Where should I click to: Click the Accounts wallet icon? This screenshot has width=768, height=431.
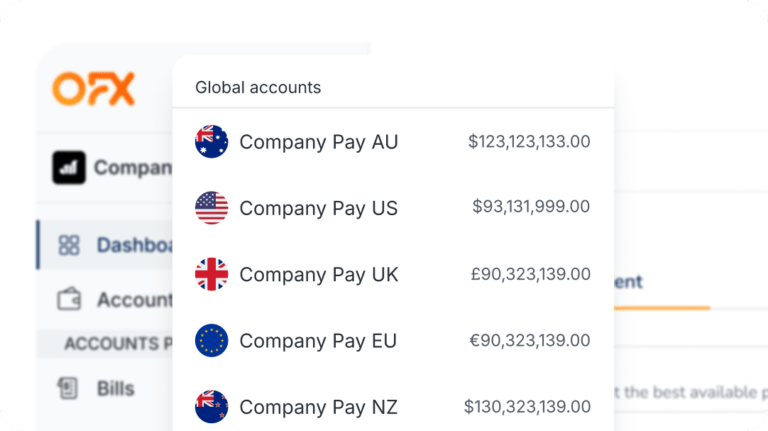click(x=69, y=299)
